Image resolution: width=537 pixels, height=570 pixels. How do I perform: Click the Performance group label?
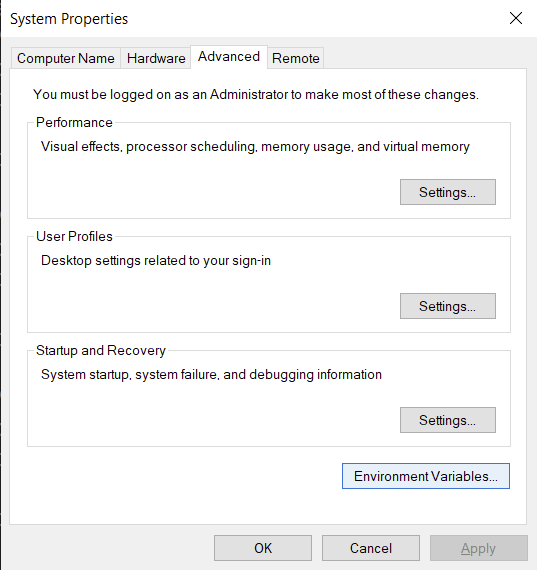74,123
